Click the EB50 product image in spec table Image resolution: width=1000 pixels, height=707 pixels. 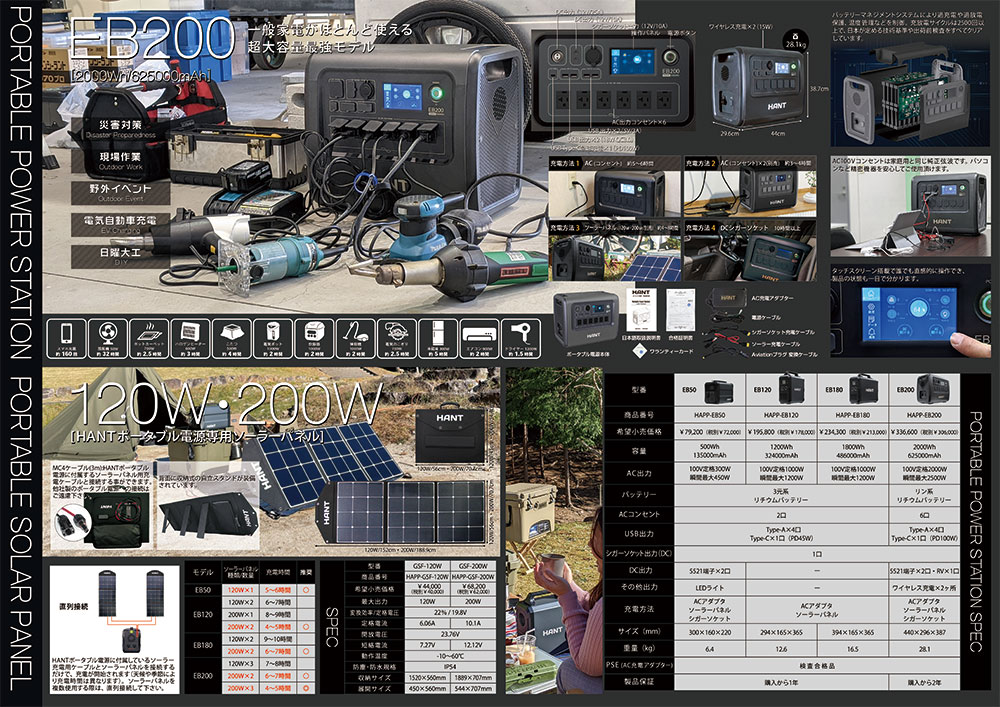point(719,390)
